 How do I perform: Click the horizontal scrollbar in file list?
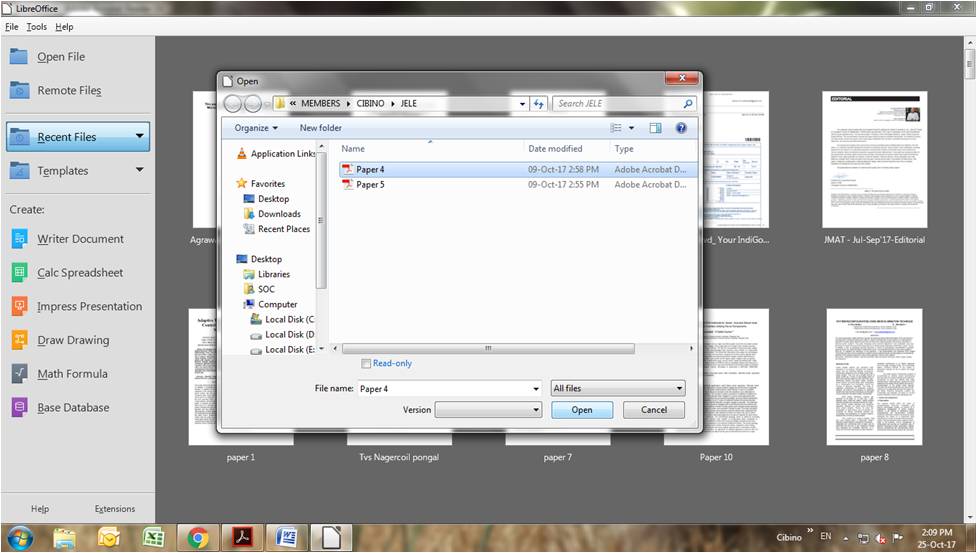488,348
